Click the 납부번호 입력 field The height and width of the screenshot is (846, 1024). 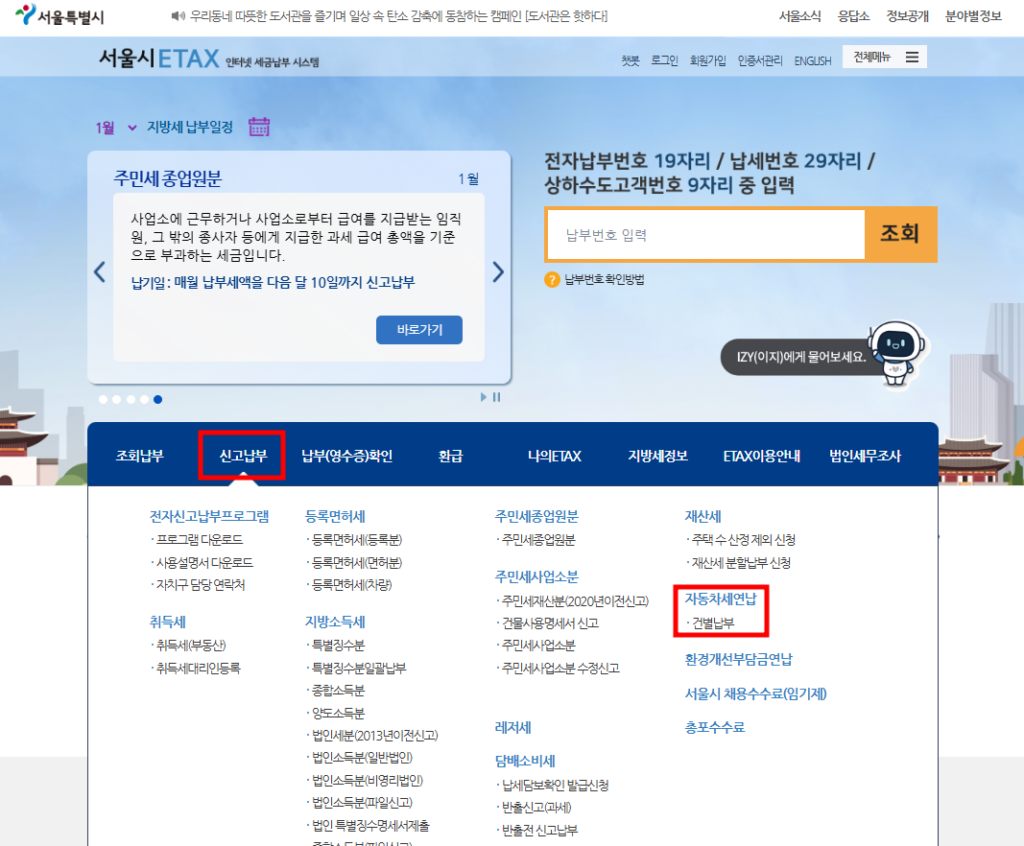[705, 235]
